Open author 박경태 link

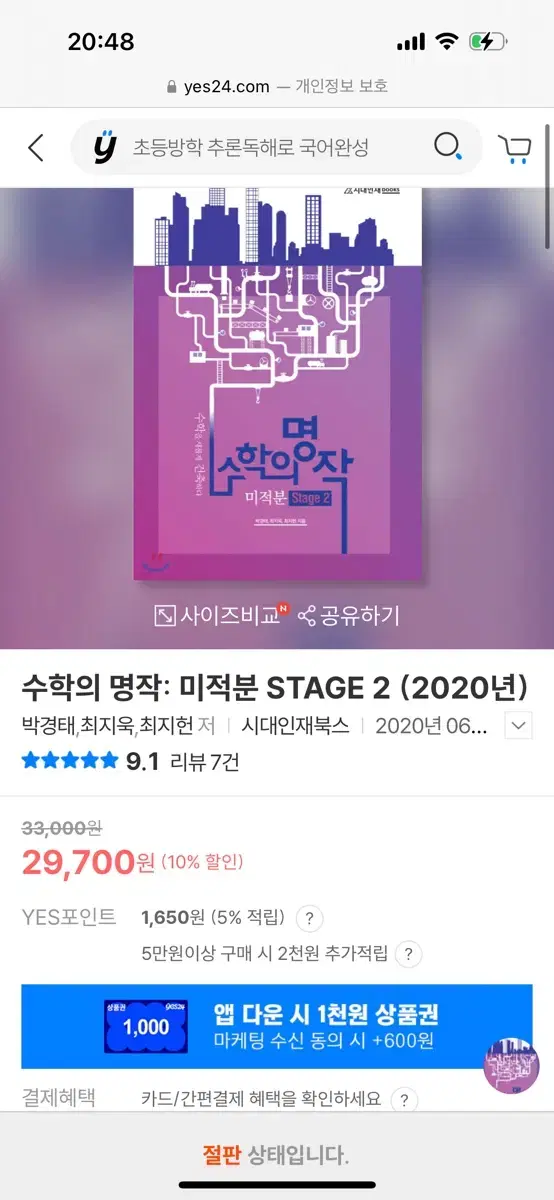(x=48, y=726)
